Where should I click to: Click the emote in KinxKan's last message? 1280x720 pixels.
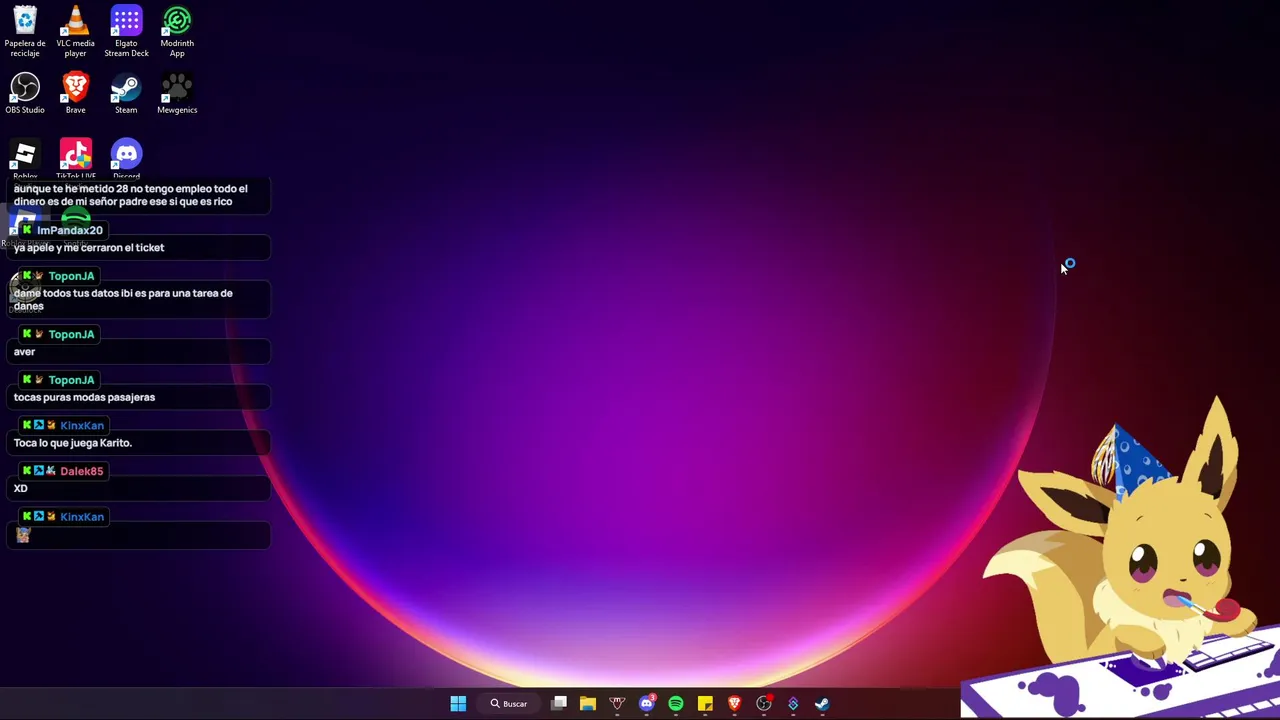click(23, 535)
